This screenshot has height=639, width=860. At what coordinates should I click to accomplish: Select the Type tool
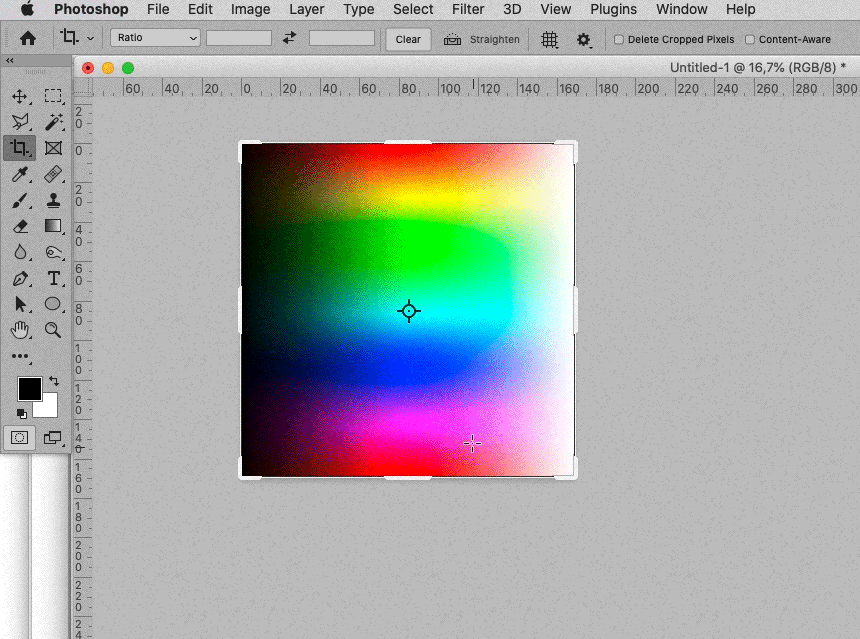pos(52,278)
